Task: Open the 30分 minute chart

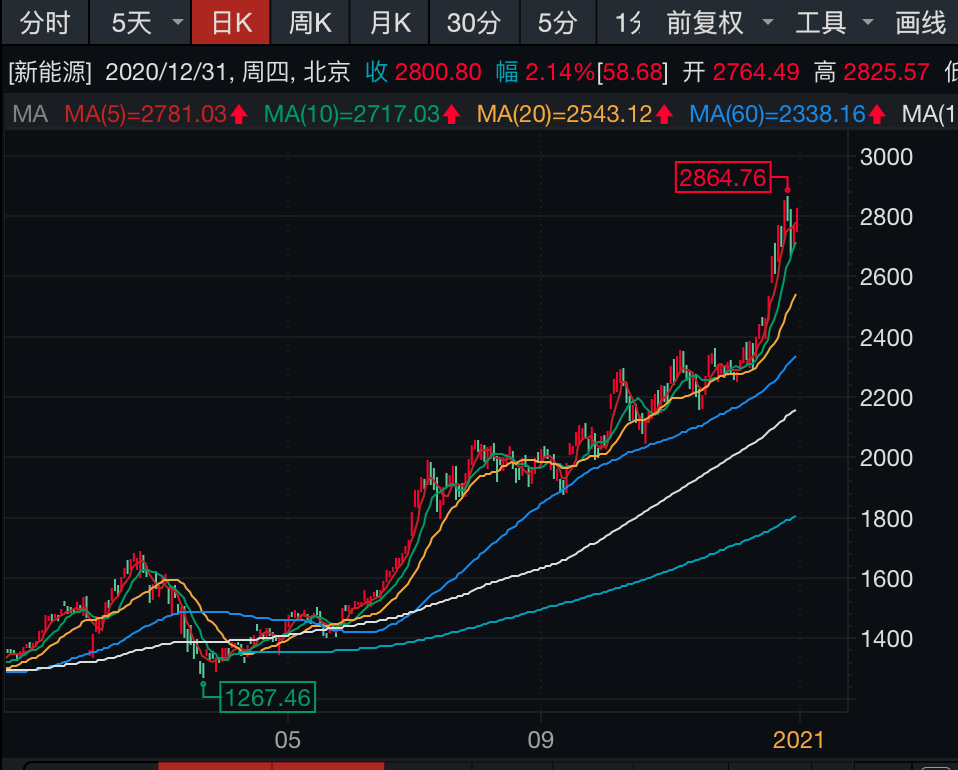Action: click(x=473, y=22)
